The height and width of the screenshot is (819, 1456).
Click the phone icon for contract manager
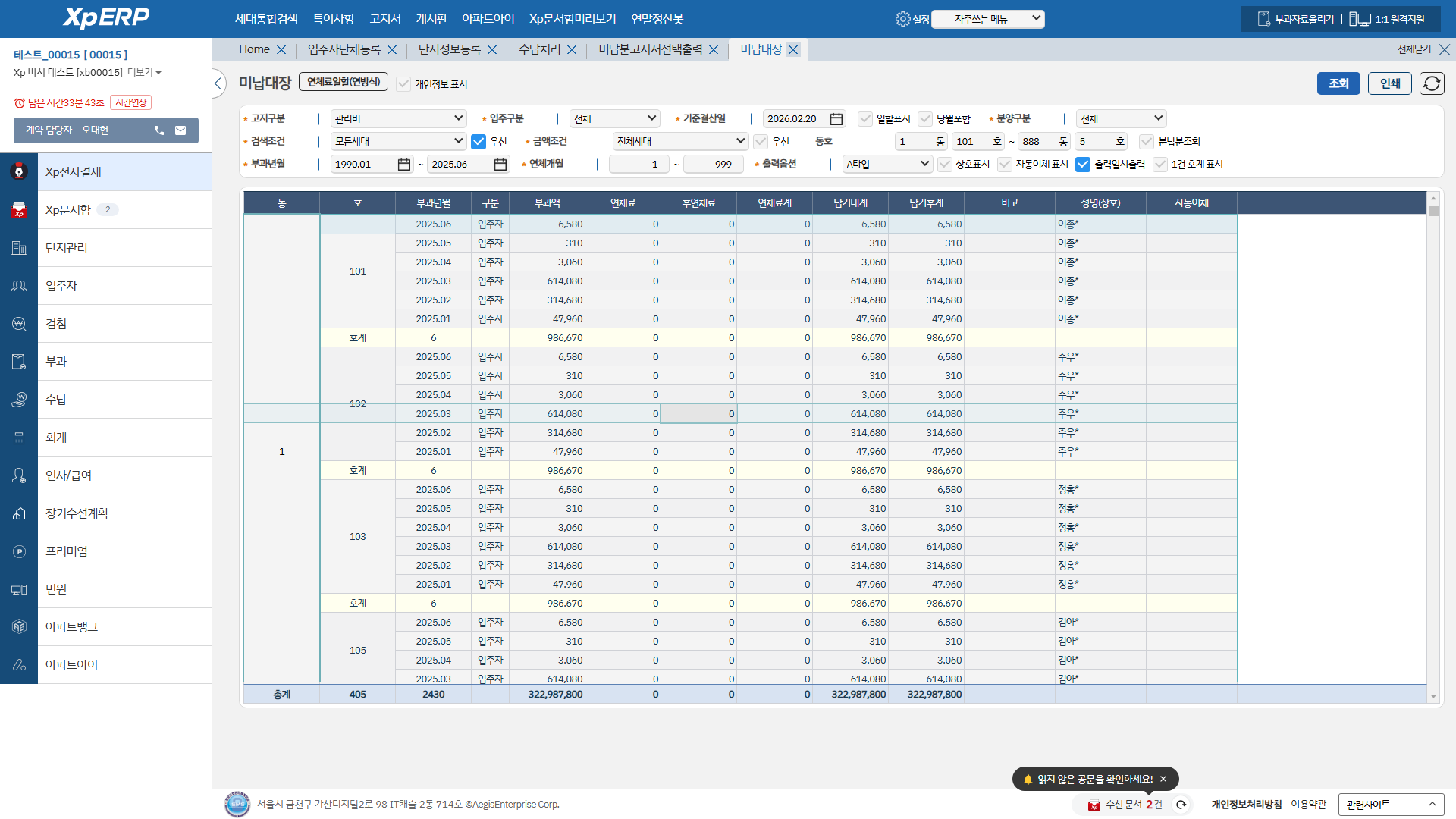click(159, 130)
